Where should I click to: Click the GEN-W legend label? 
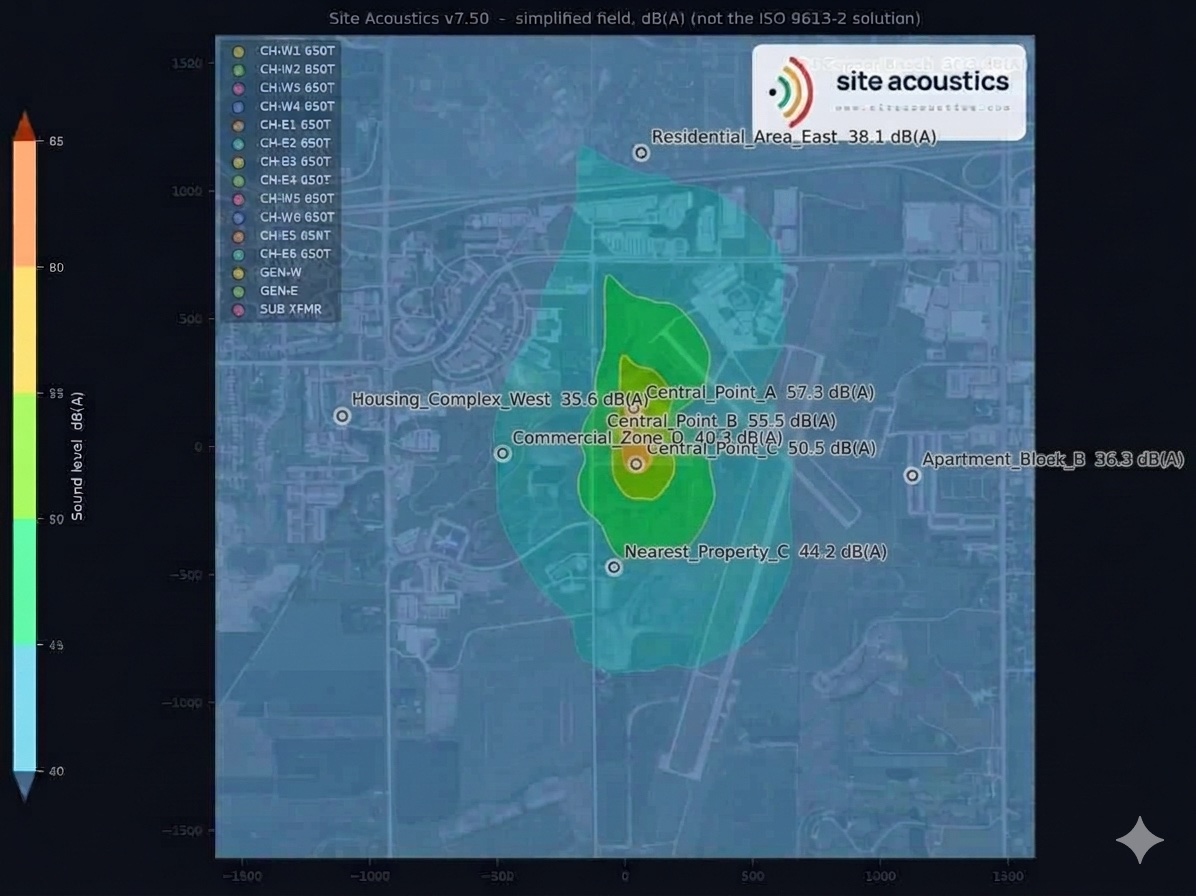[x=281, y=273]
